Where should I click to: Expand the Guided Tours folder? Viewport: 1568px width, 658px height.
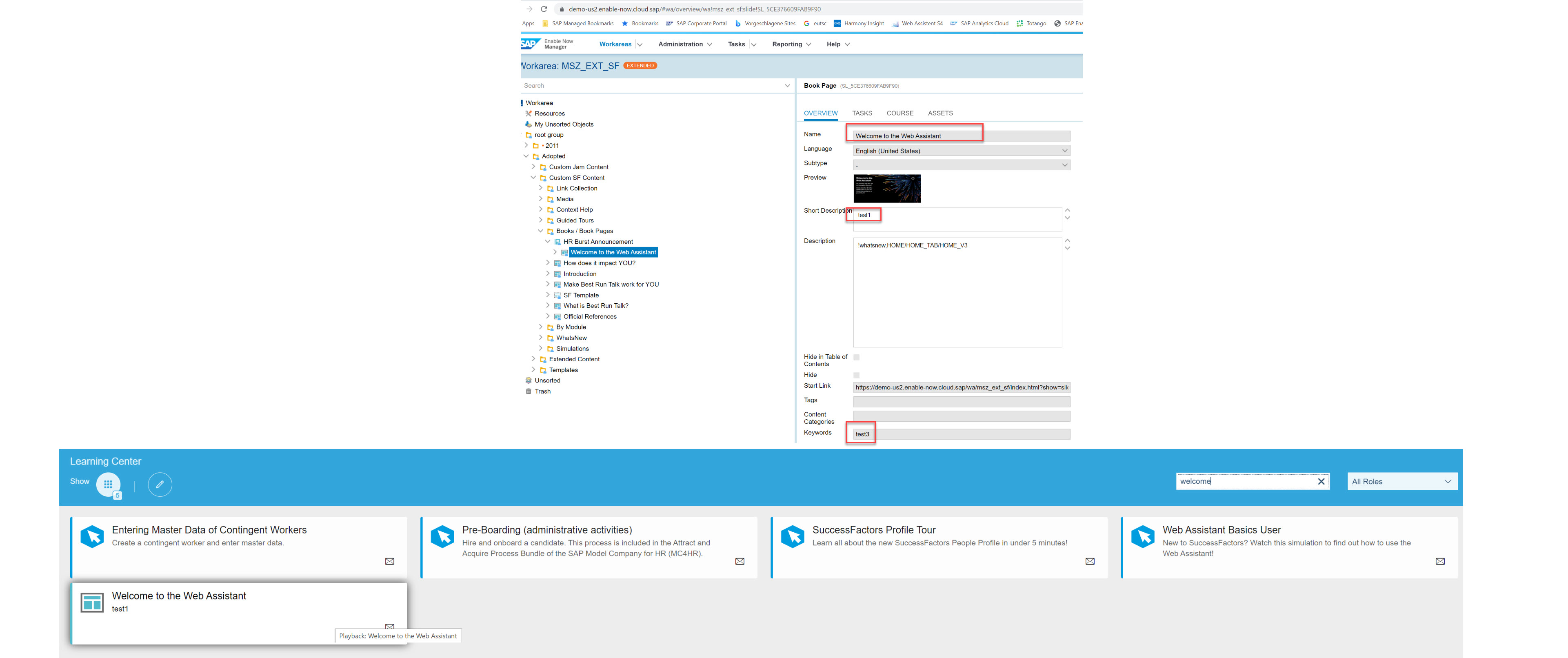coord(540,220)
